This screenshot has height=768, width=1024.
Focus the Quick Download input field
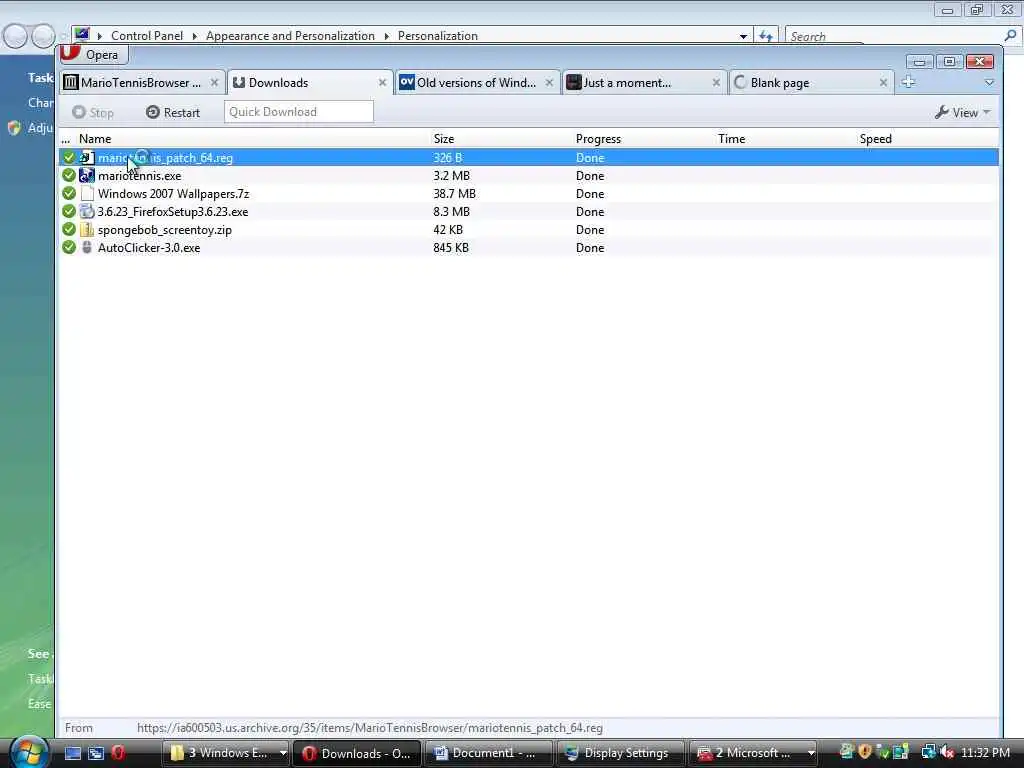(298, 112)
